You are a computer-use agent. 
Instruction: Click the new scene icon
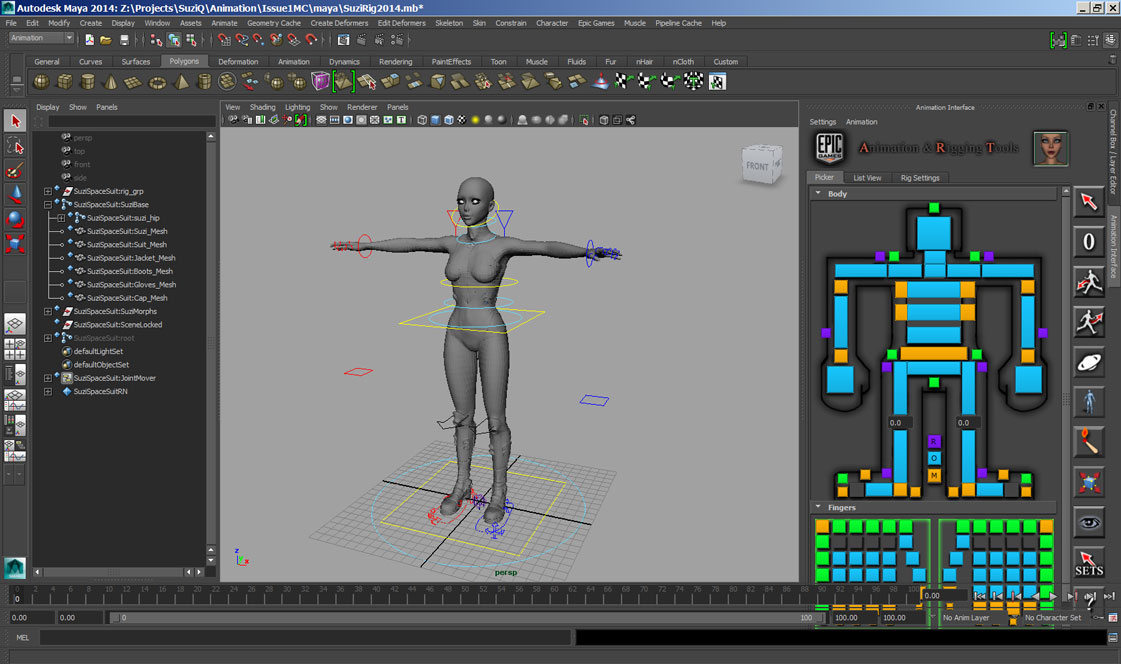point(89,40)
